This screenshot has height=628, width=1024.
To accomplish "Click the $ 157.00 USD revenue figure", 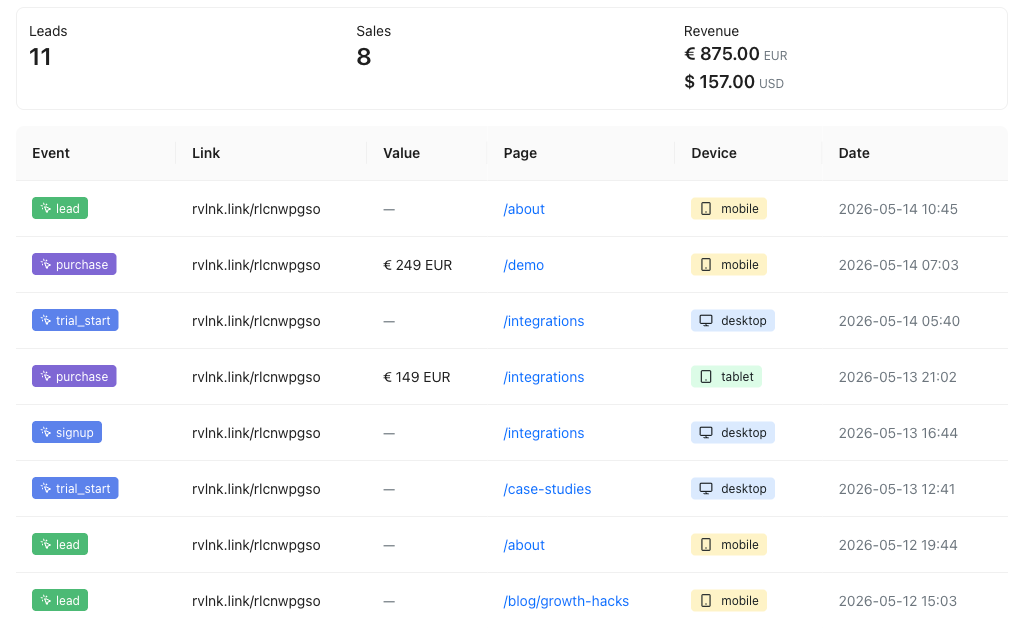I will [733, 82].
